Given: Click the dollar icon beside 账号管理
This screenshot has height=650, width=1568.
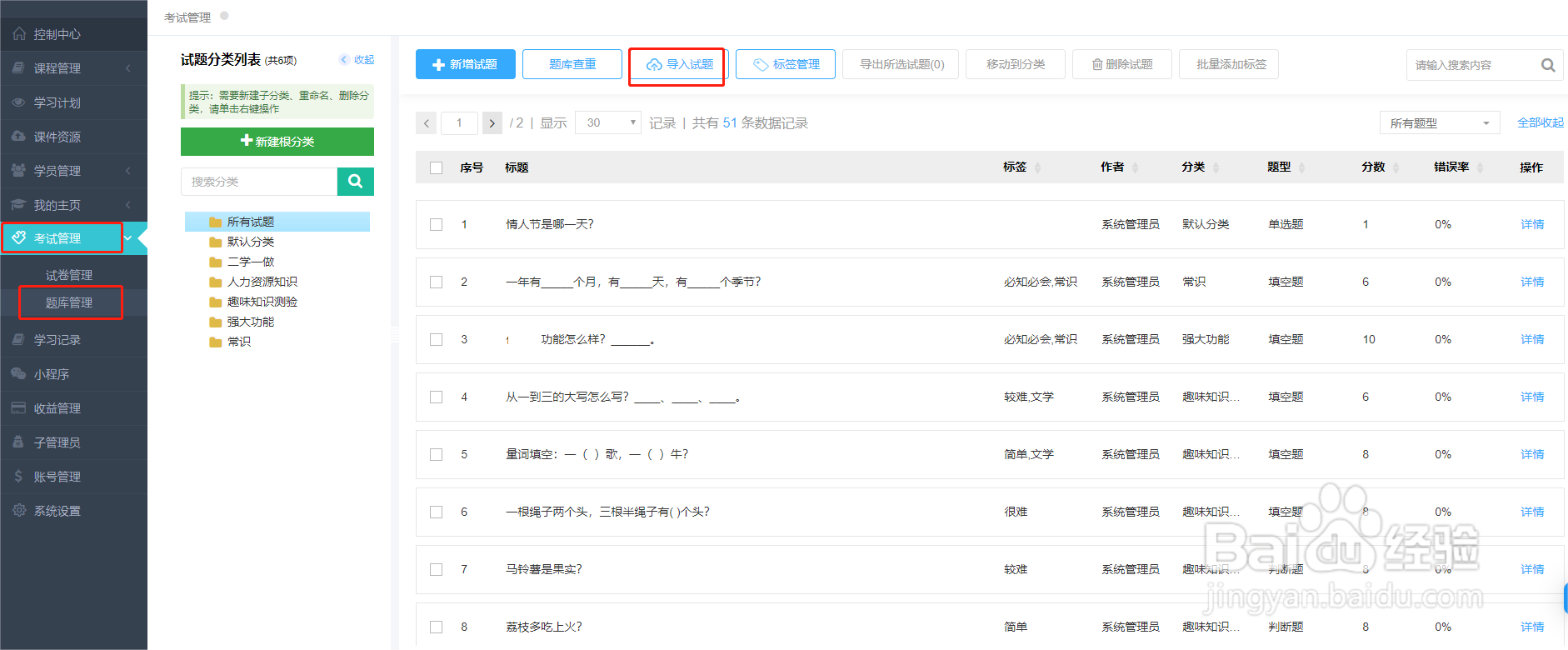Looking at the screenshot, I should click(18, 477).
